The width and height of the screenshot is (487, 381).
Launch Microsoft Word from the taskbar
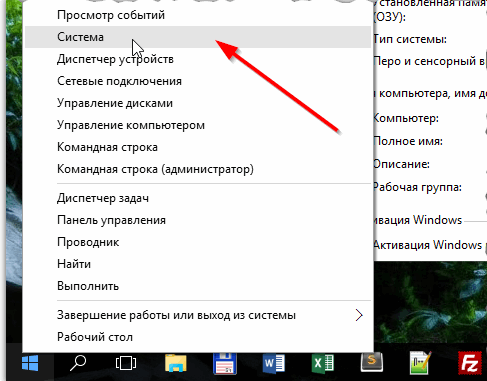274,363
